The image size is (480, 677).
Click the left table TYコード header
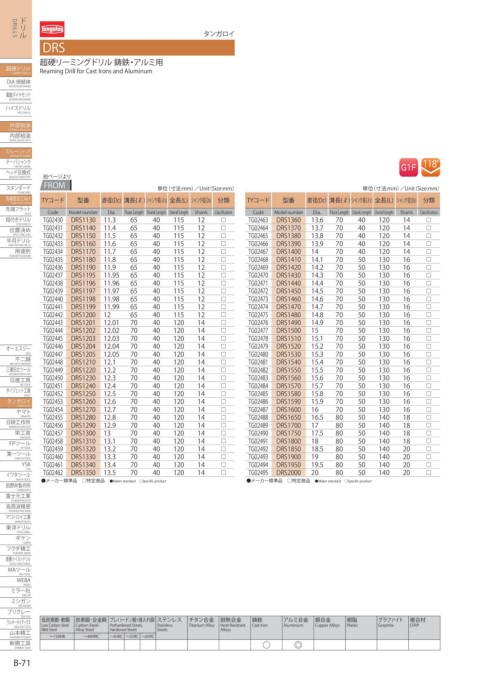pyautogui.click(x=53, y=200)
